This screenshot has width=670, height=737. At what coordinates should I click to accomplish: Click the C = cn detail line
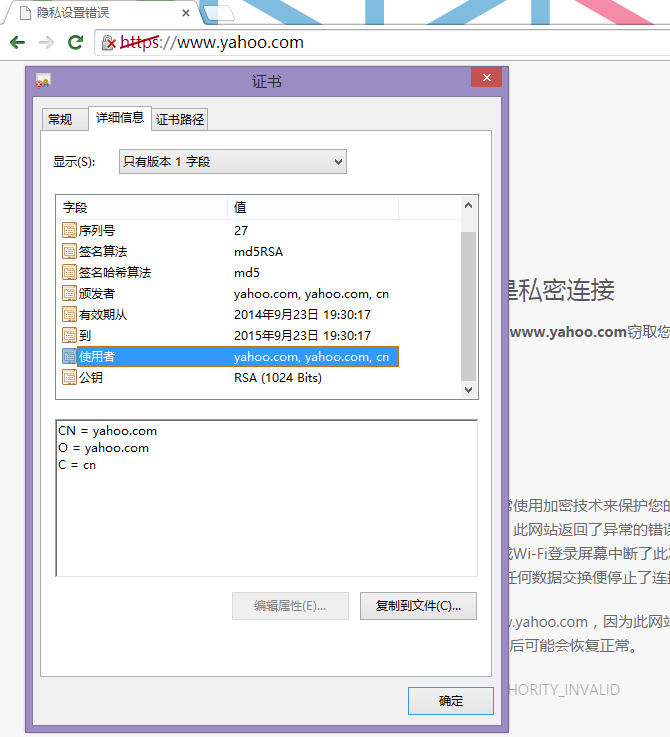point(77,465)
